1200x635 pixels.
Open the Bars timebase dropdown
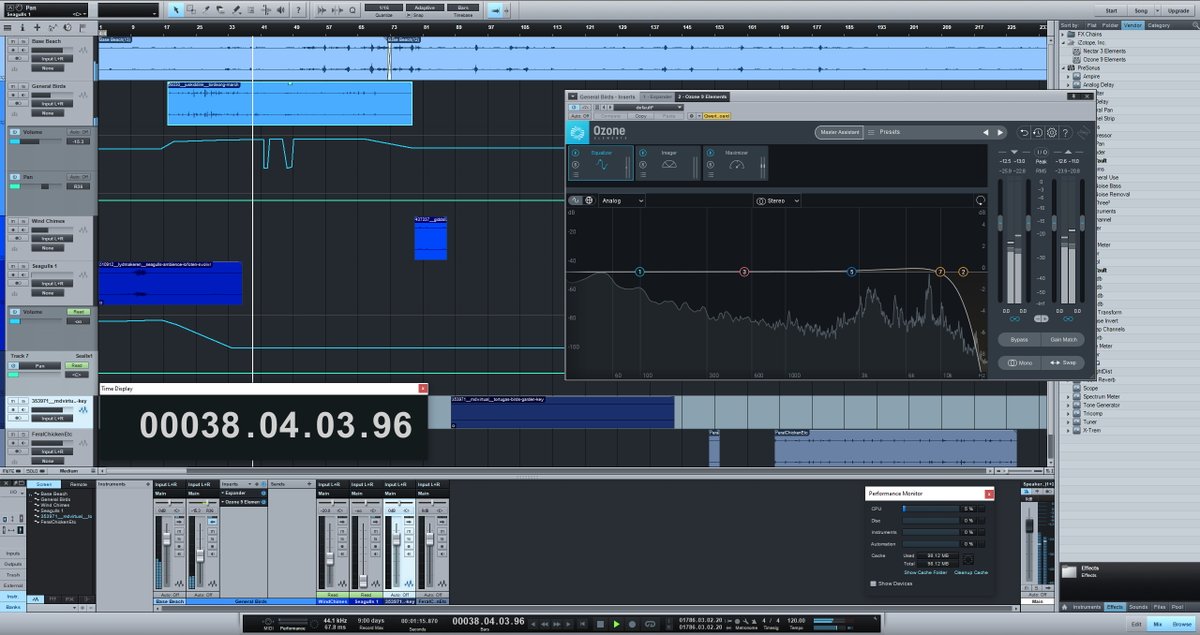463,7
